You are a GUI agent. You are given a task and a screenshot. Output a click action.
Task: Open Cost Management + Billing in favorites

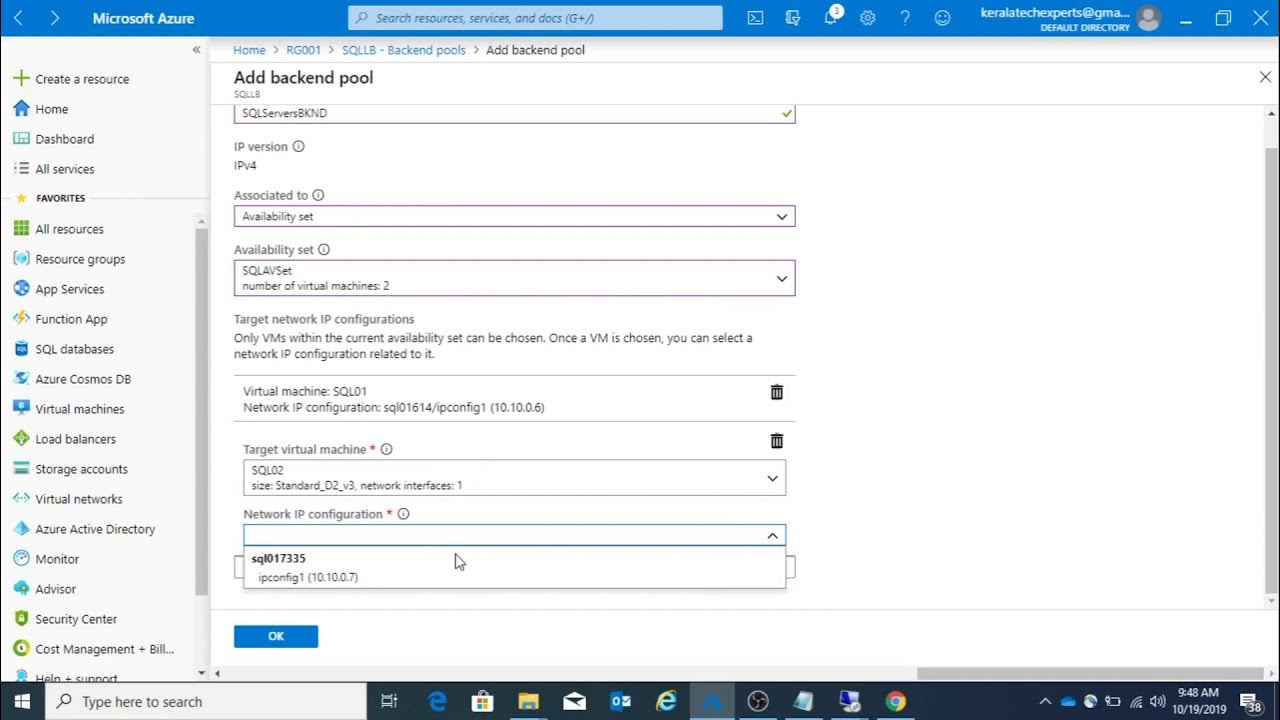(104, 649)
